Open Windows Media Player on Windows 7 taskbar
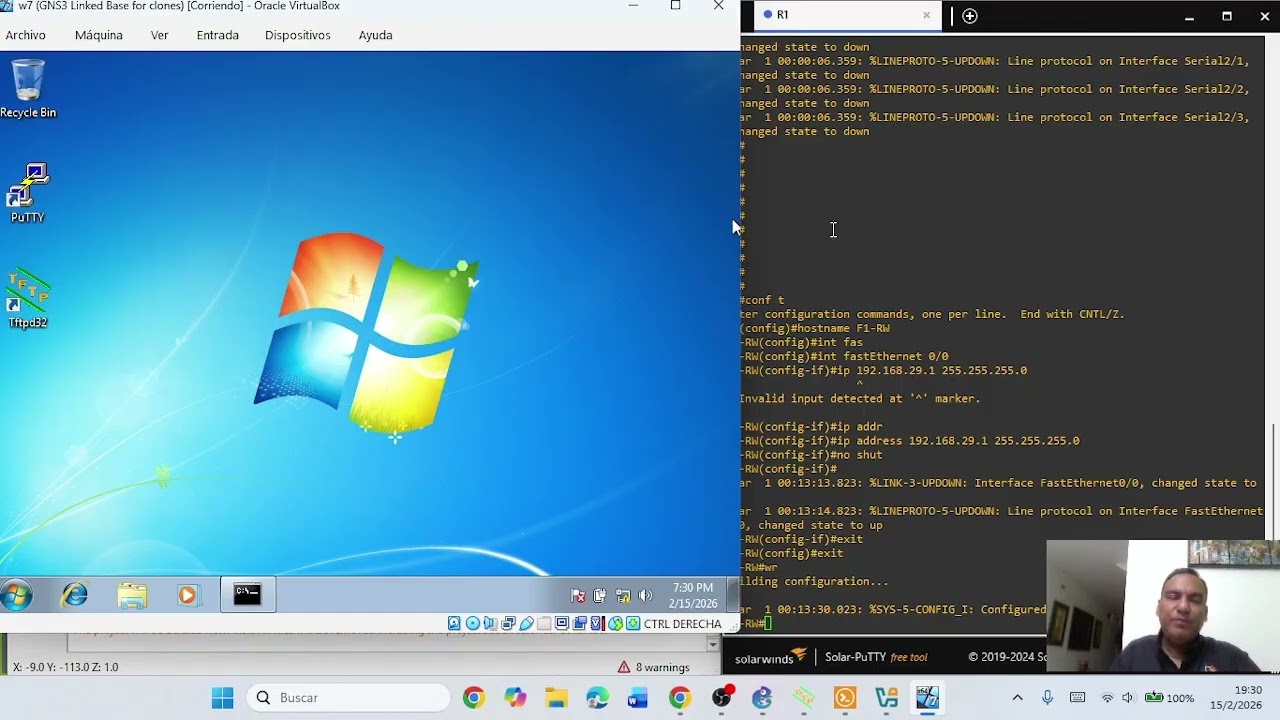This screenshot has width=1280, height=720. (x=187, y=595)
